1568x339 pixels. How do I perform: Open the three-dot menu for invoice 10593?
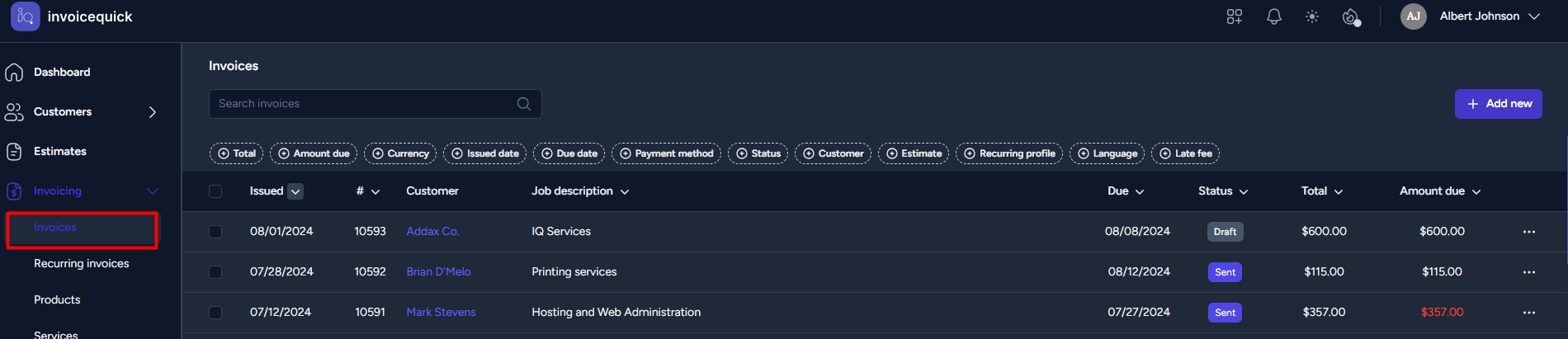pyautogui.click(x=1529, y=232)
